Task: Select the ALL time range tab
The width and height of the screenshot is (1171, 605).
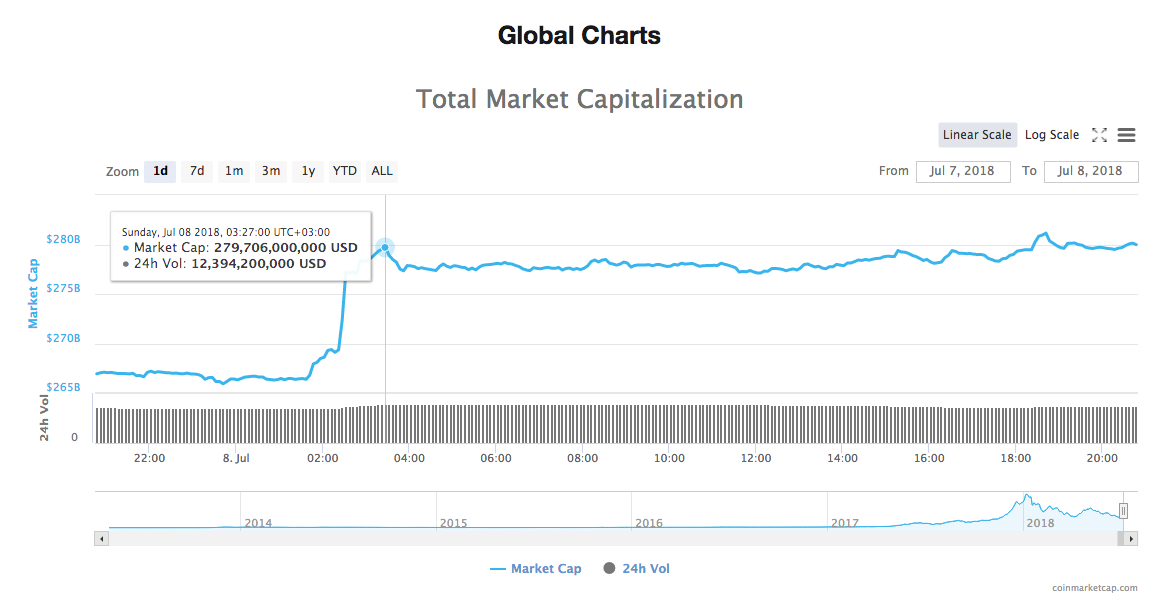Action: point(381,171)
